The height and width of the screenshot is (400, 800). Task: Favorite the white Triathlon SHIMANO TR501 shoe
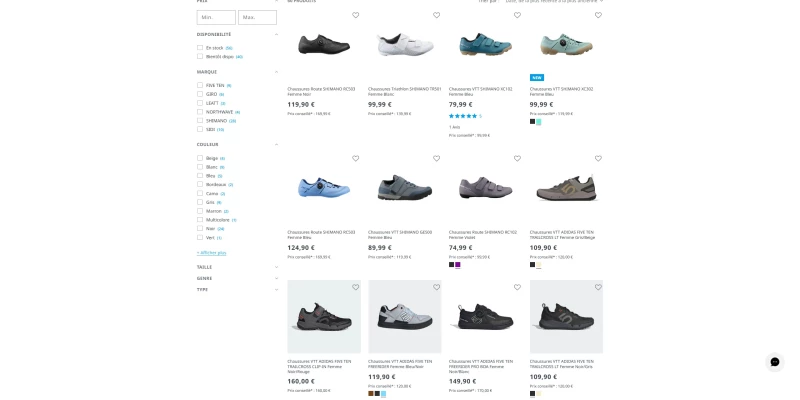click(436, 15)
